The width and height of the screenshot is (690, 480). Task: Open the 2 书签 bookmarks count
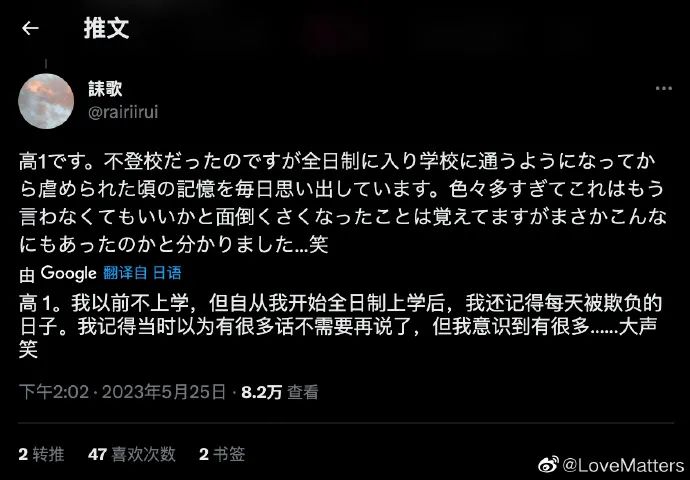[x=222, y=454]
